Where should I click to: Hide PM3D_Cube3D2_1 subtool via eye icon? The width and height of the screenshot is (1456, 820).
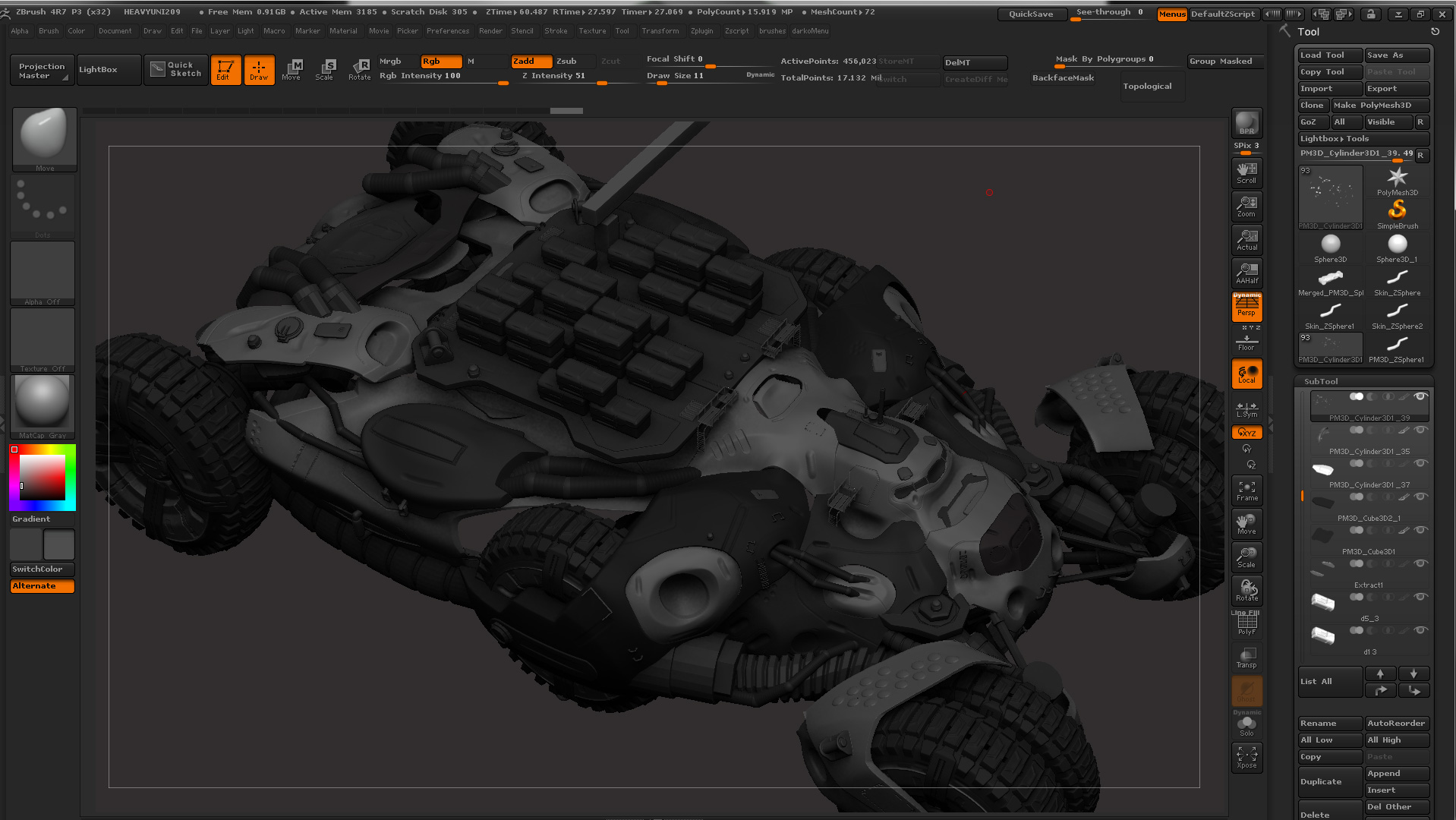1420,497
